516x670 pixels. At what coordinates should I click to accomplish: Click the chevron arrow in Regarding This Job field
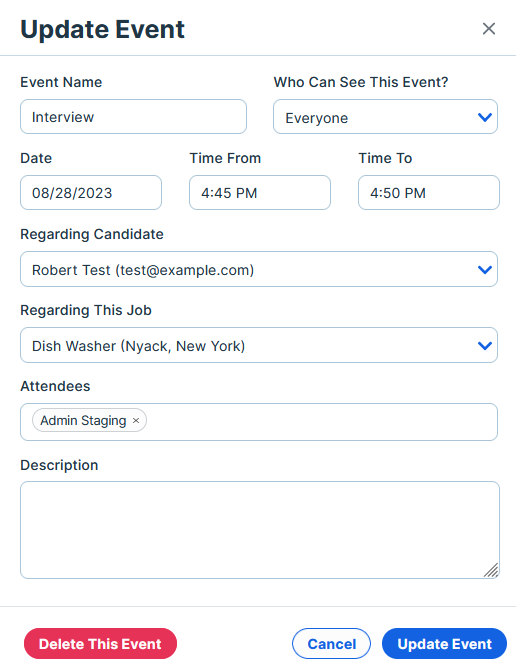(485, 345)
